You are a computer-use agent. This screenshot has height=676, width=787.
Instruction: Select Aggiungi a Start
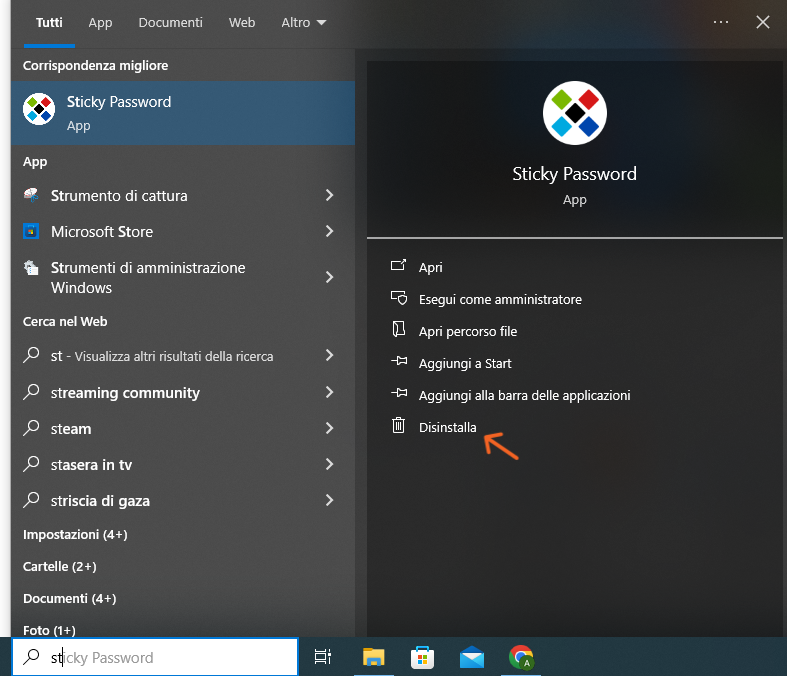(x=465, y=364)
